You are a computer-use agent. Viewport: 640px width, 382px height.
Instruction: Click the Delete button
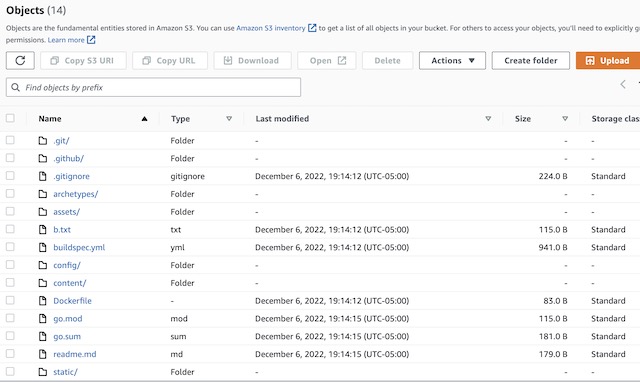387,60
